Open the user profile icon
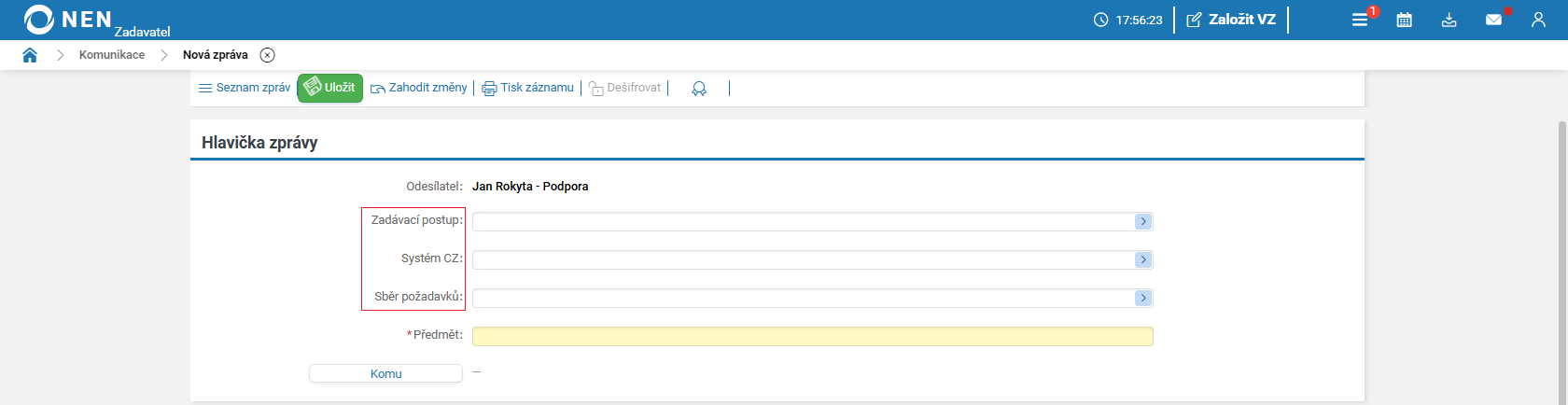This screenshot has height=405, width=1568. (1538, 20)
